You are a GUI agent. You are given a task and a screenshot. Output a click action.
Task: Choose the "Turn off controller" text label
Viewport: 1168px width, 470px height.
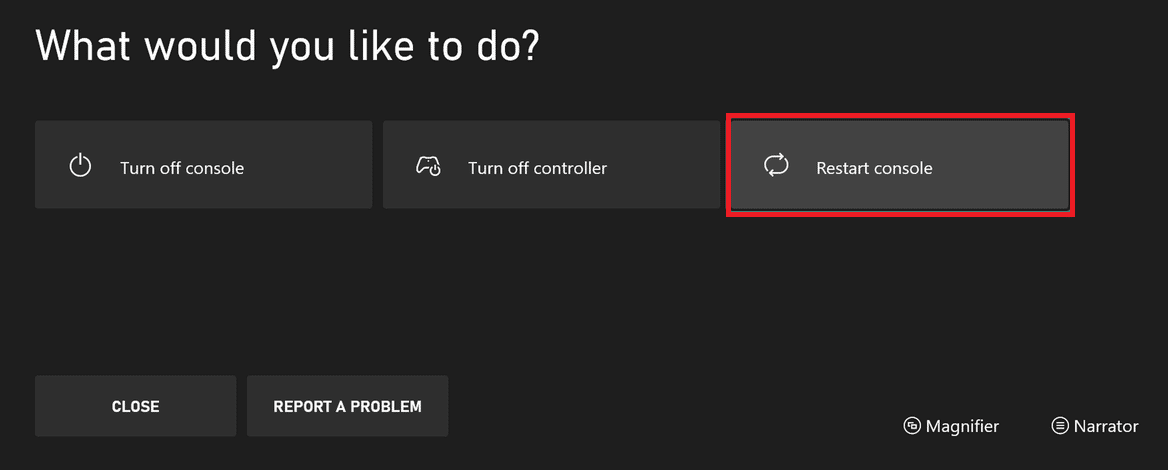pyautogui.click(x=537, y=168)
